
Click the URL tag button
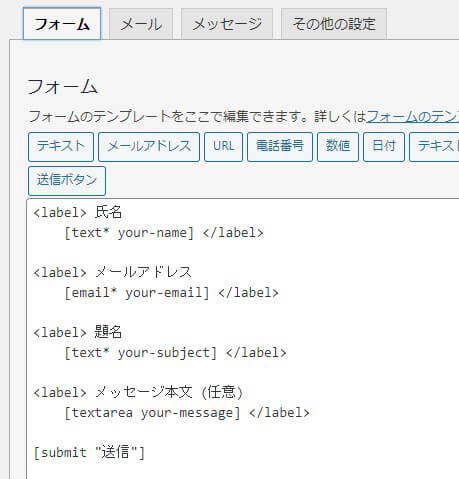223,147
